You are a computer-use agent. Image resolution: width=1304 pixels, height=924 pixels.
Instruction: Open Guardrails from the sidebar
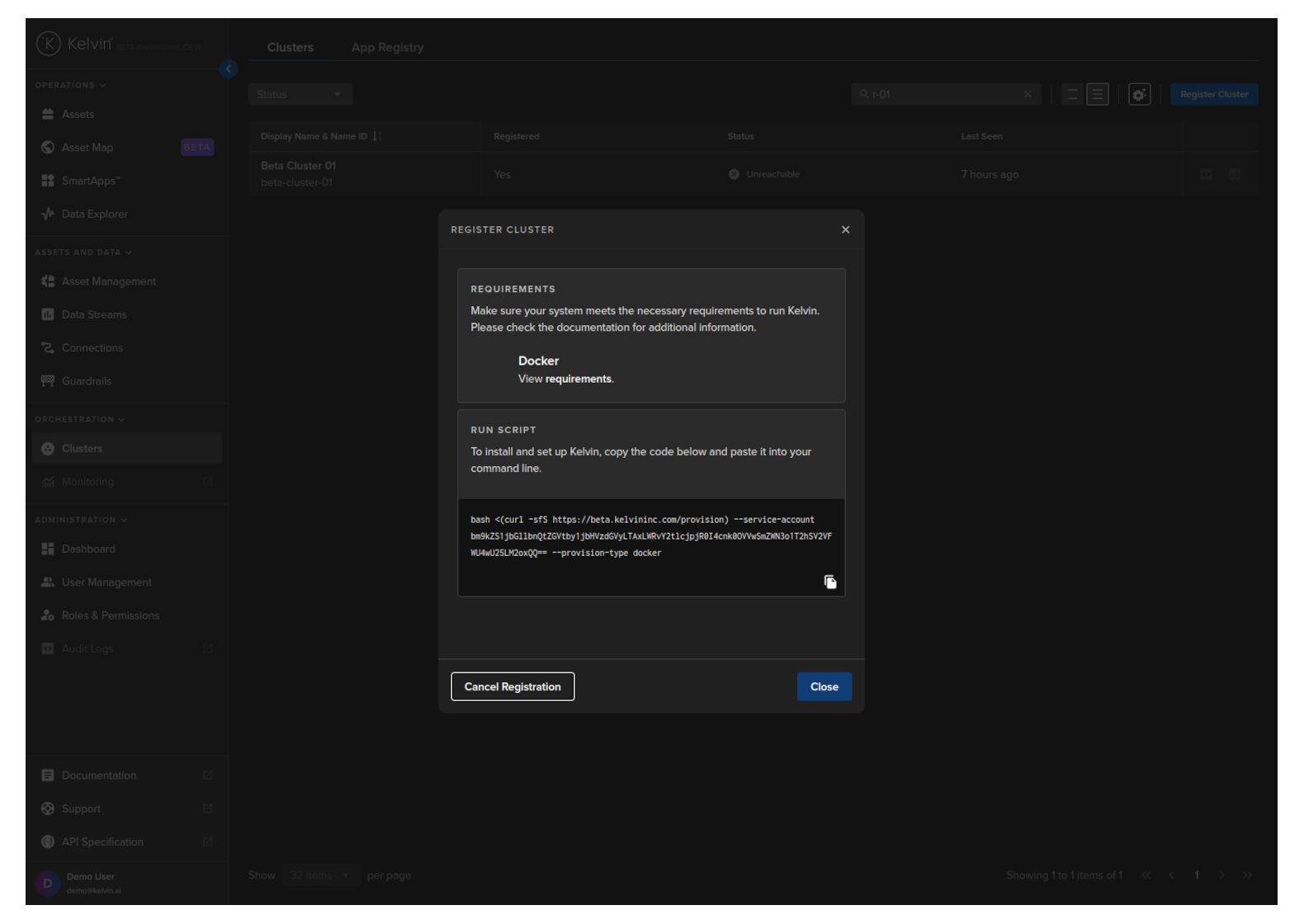coord(86,381)
